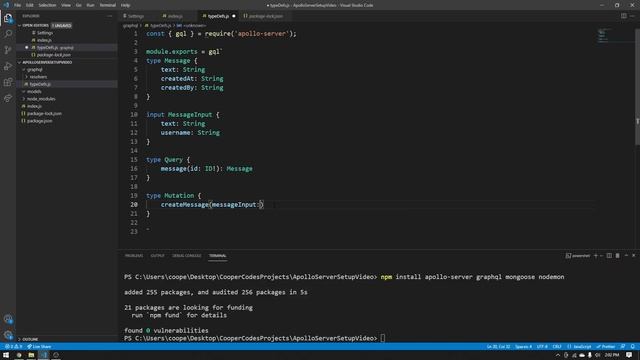The width and height of the screenshot is (640, 360).
Task: Expand the Outline section
Action: coord(67,339)
